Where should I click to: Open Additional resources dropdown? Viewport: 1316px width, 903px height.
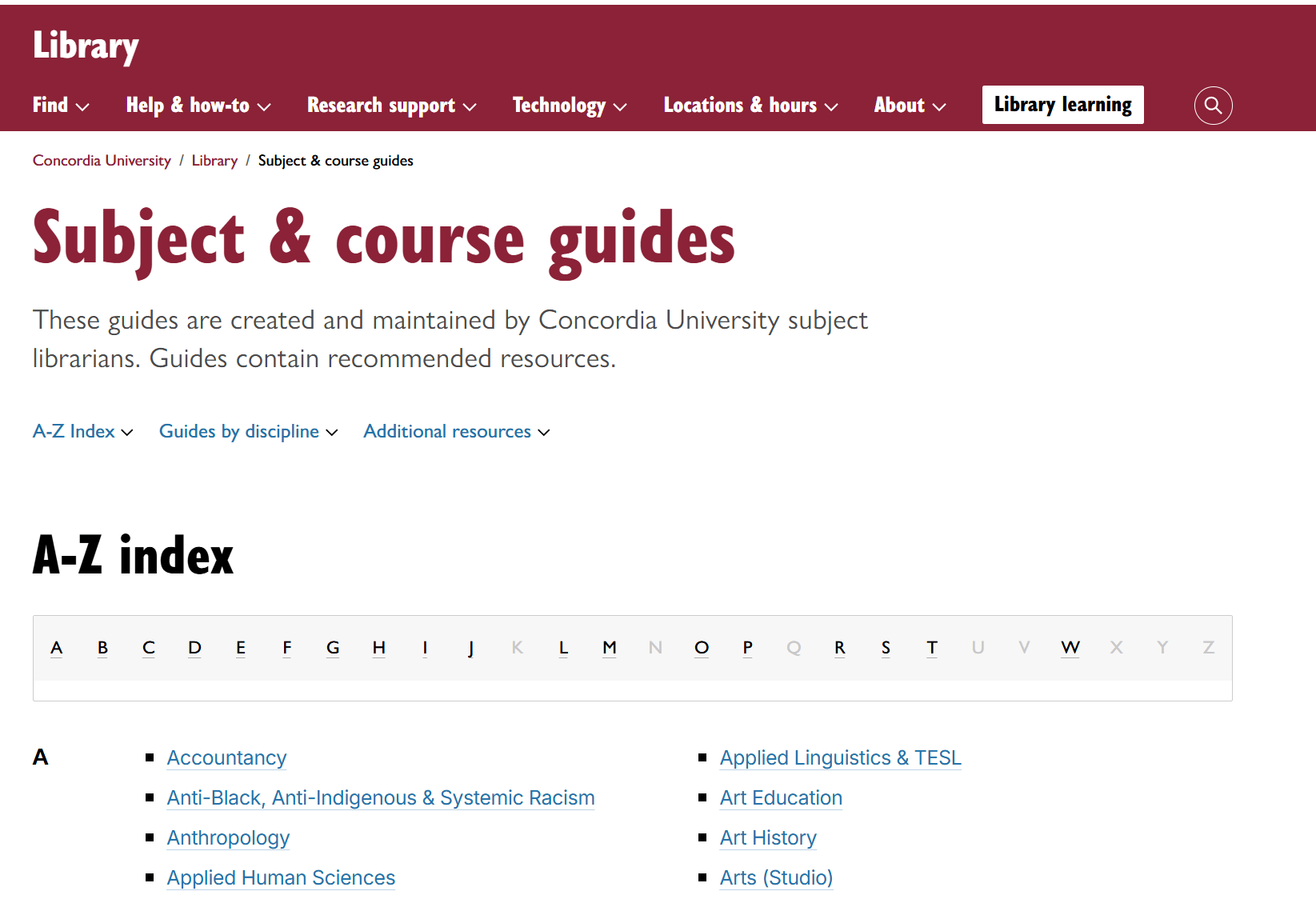456,432
